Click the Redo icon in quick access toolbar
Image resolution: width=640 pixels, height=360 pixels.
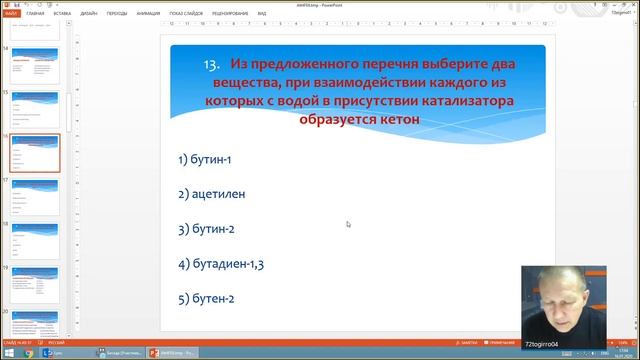(39, 5)
